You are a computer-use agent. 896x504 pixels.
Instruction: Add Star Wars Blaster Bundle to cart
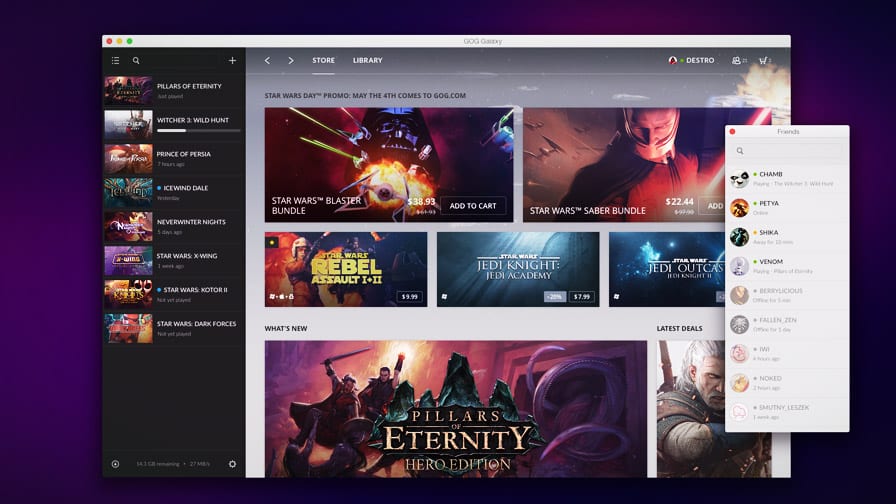[473, 206]
